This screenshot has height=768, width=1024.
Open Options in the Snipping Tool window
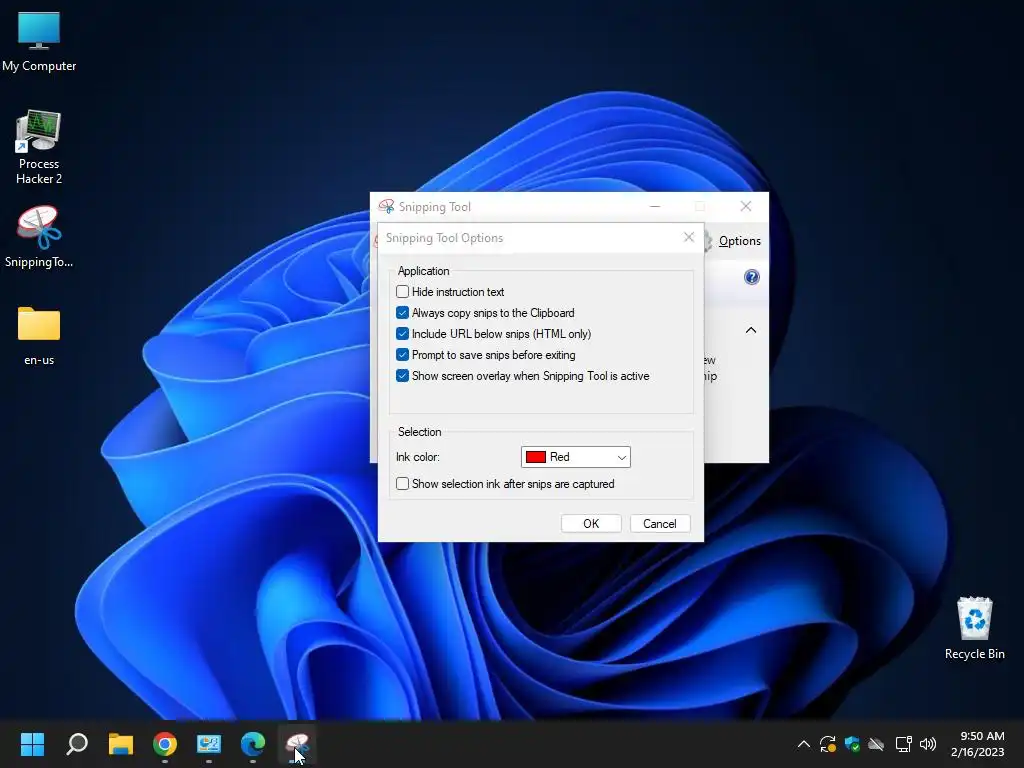click(x=739, y=241)
